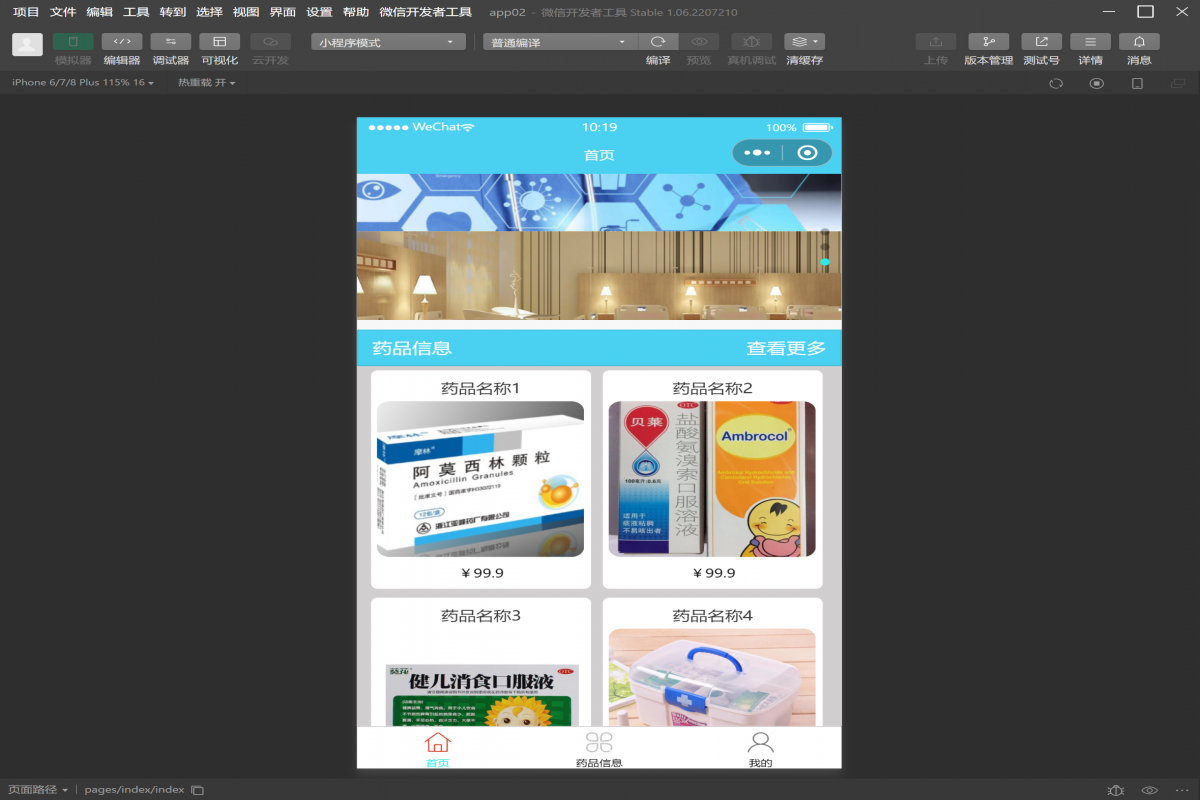Click the 编译 compile refresh icon
This screenshot has height=800, width=1200.
tap(658, 42)
